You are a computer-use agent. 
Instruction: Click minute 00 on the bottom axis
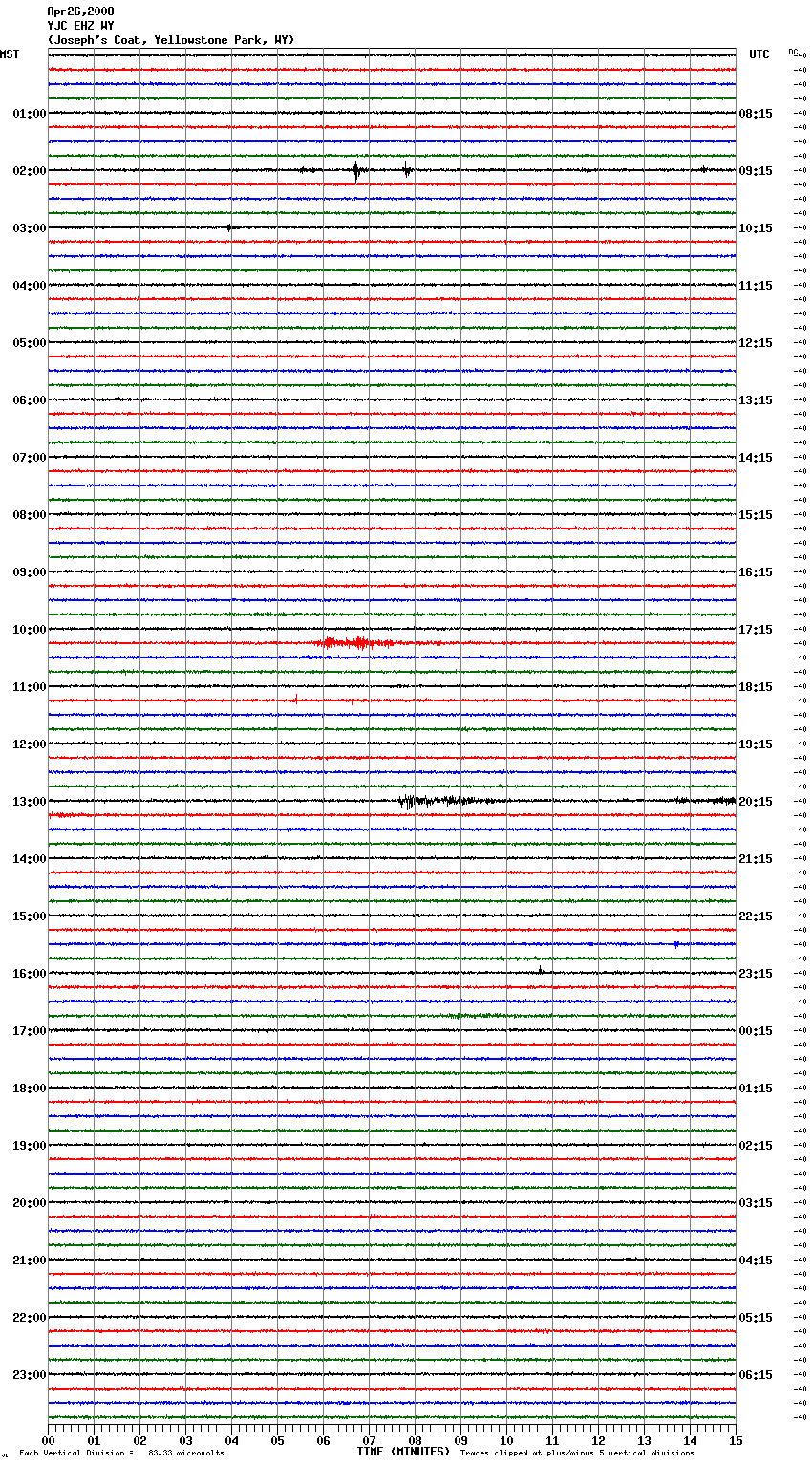pos(48,1440)
